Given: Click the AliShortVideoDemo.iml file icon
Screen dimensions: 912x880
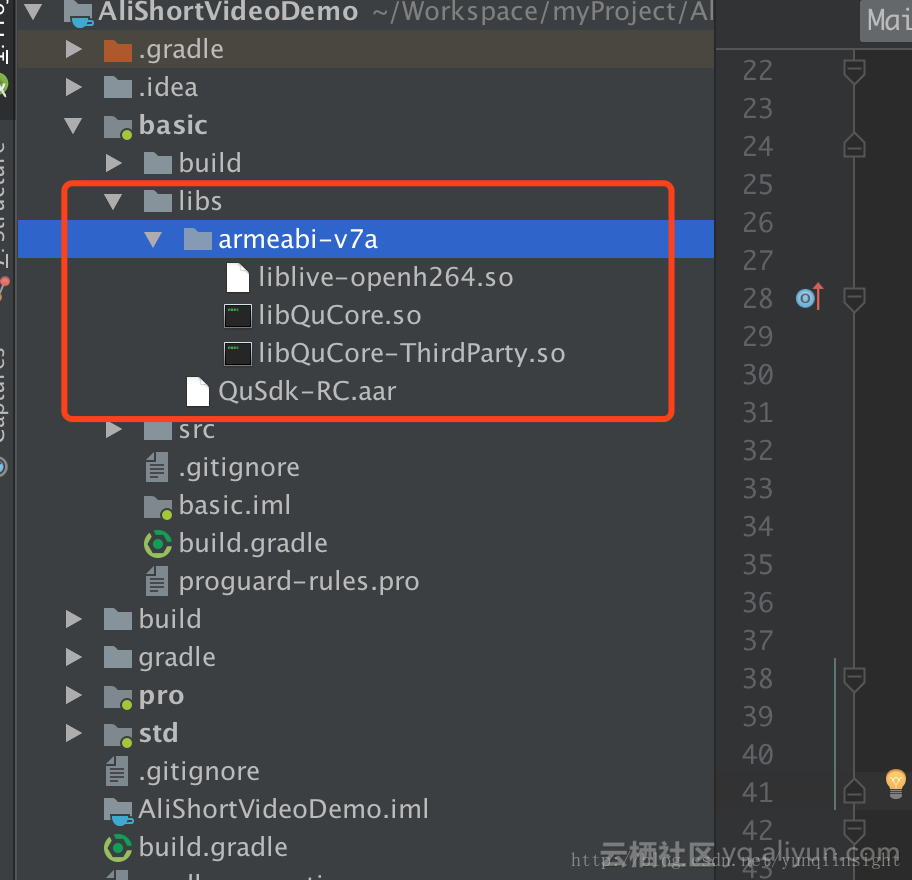Looking at the screenshot, I should point(119,811).
